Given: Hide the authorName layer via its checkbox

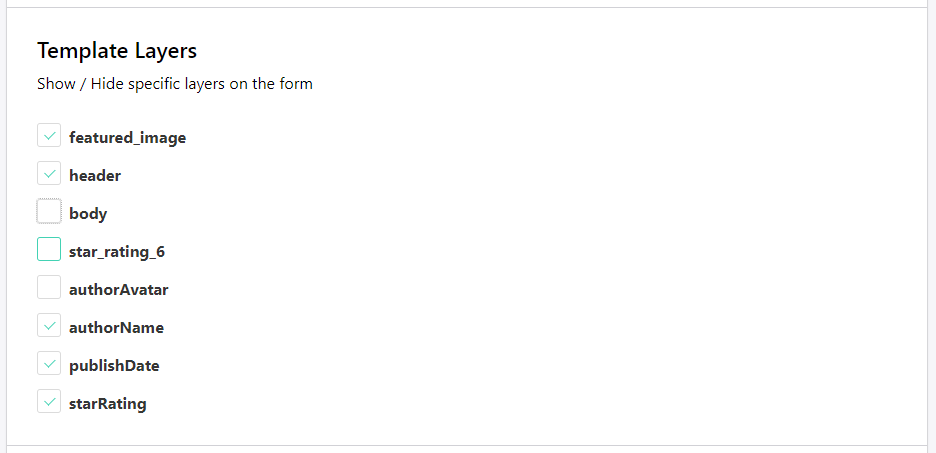Looking at the screenshot, I should (49, 326).
